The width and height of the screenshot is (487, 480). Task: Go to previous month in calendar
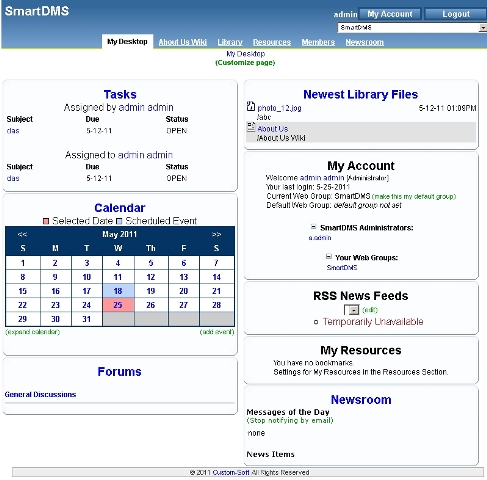click(22, 235)
